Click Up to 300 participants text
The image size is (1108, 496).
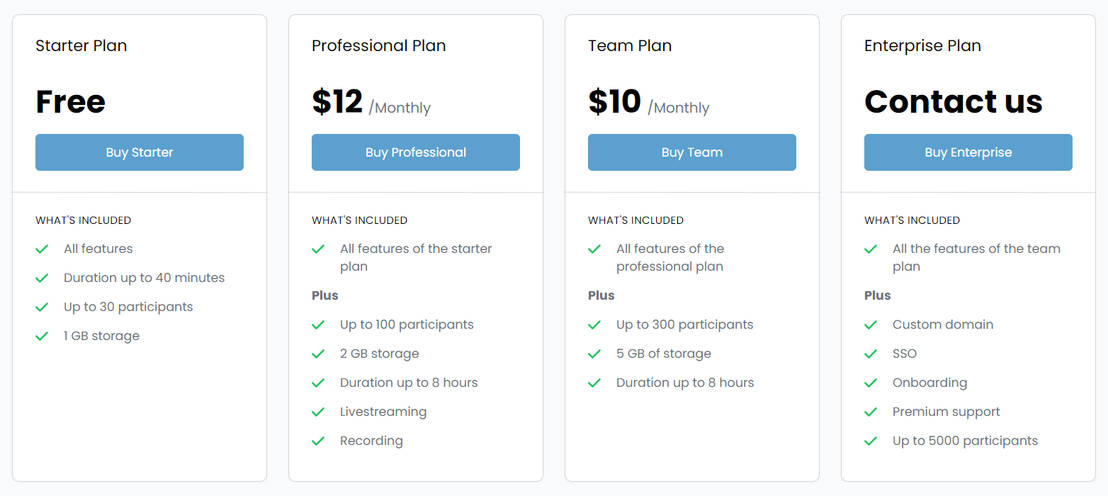(x=684, y=325)
